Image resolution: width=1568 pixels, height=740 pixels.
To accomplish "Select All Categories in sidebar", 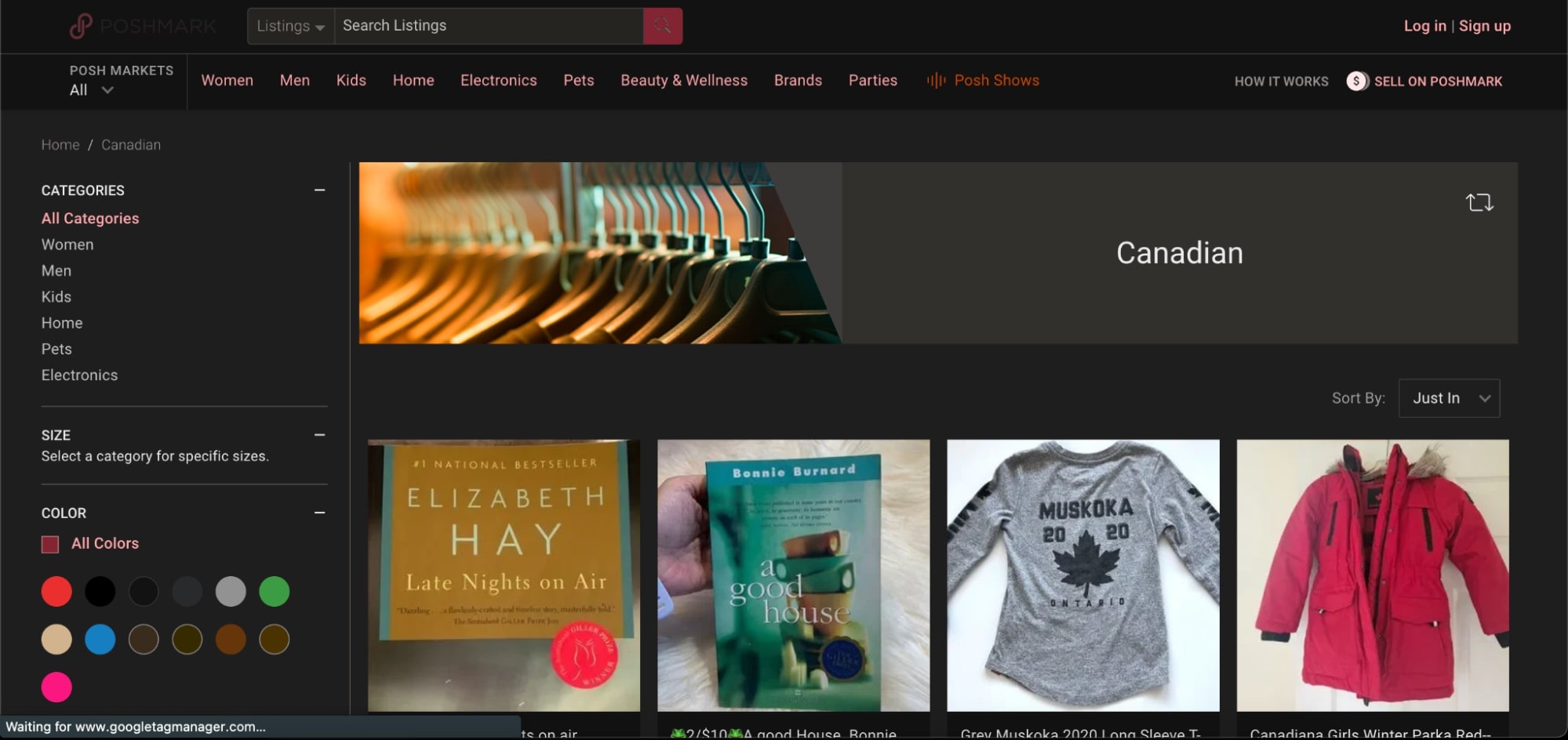I will coord(90,218).
